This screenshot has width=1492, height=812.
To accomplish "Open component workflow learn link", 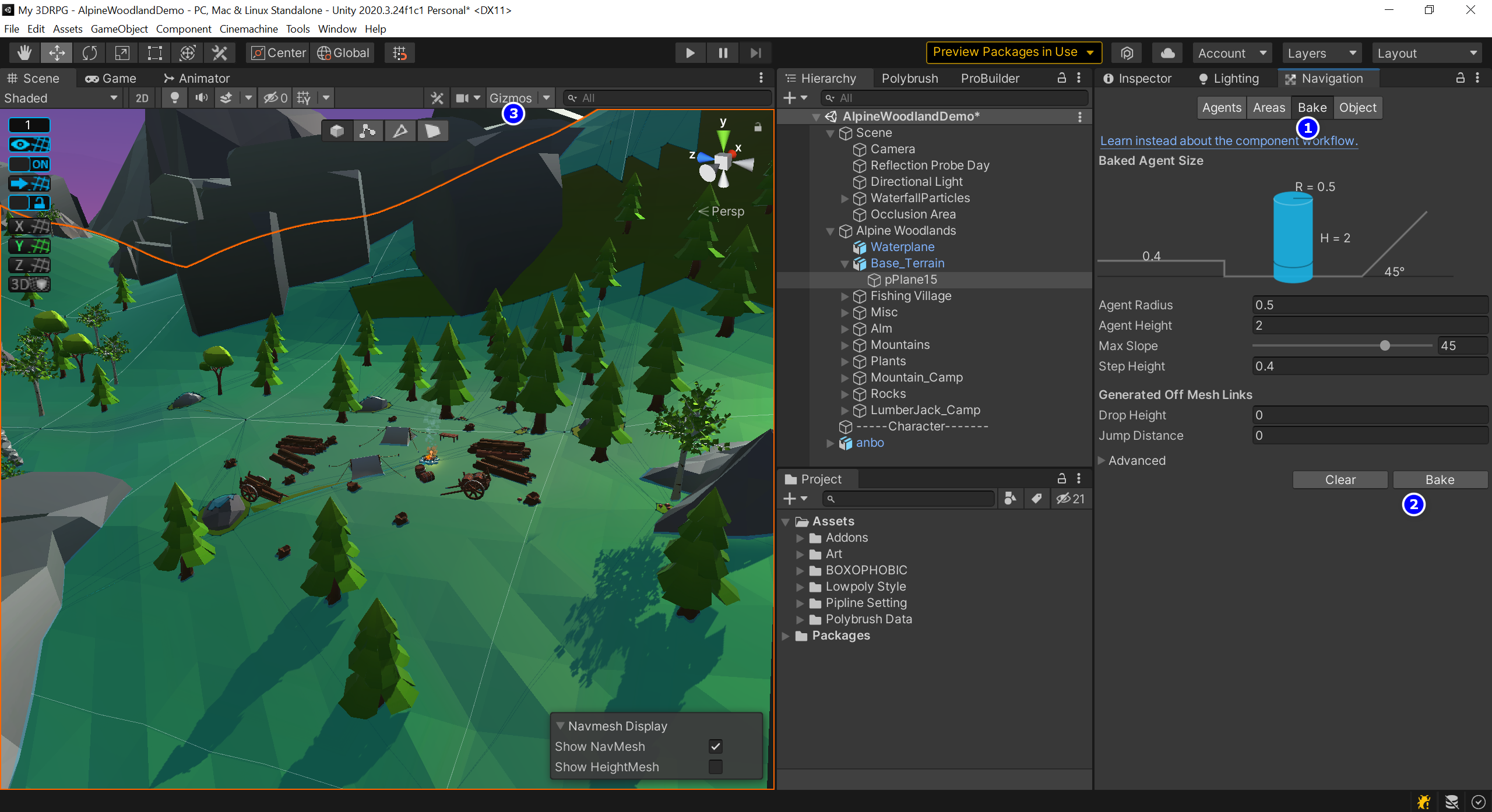I will [1229, 140].
